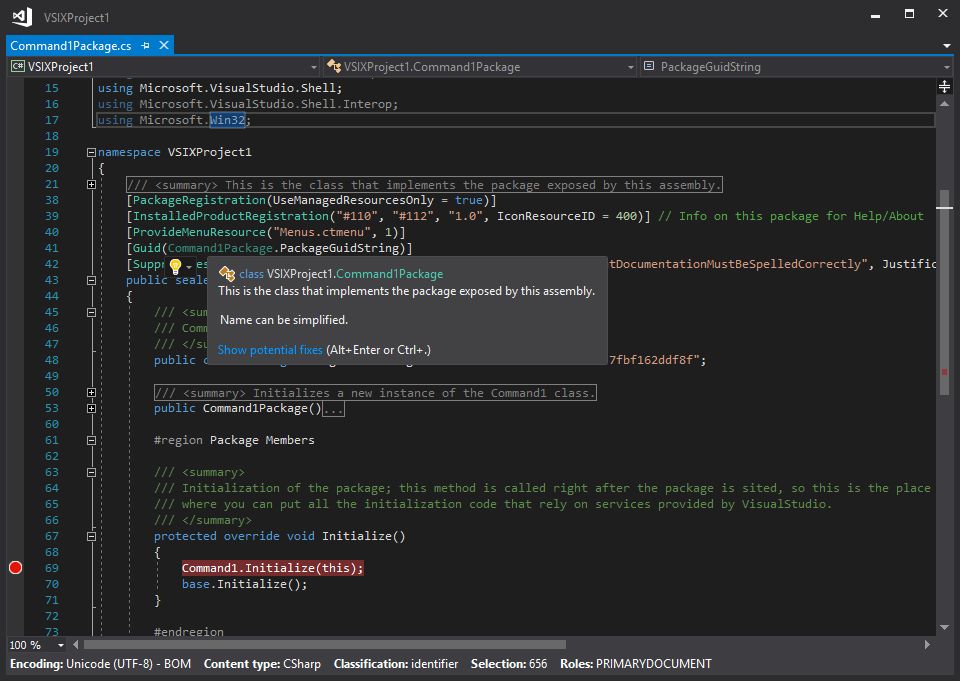Click Show potential fixes link
This screenshot has width=960, height=681.
[x=270, y=350]
